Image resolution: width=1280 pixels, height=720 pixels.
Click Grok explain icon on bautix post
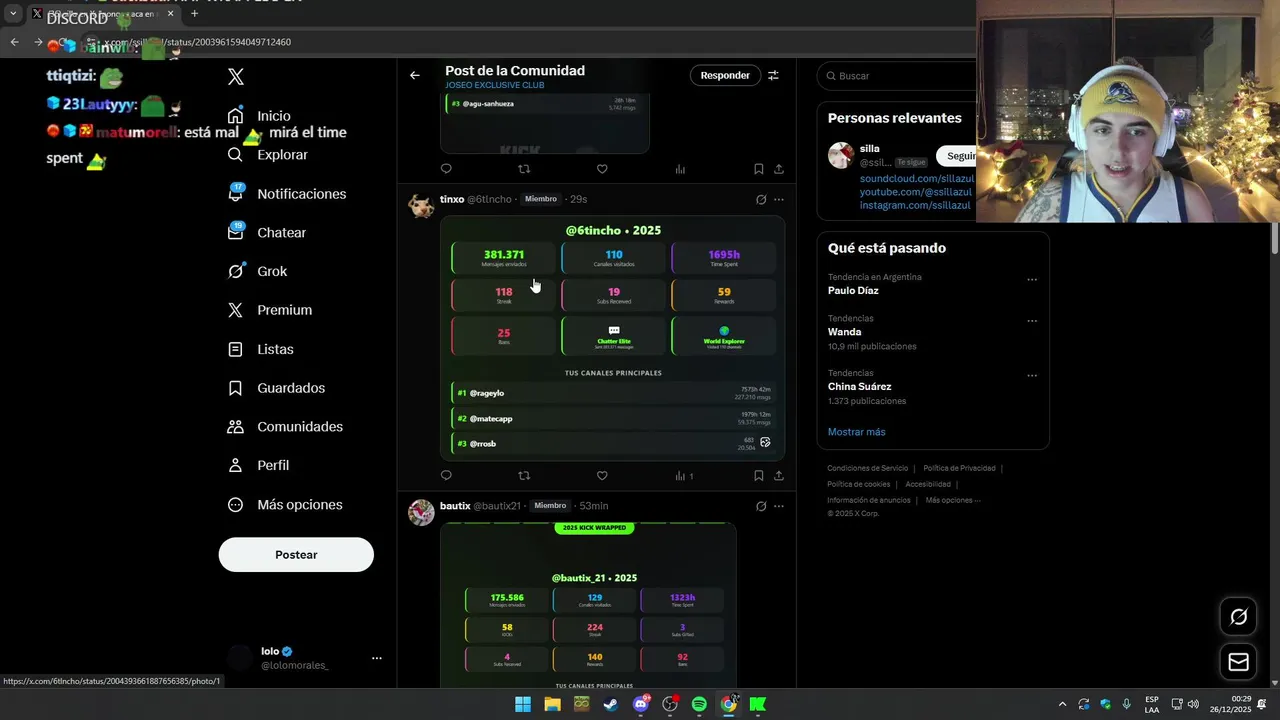pyautogui.click(x=761, y=506)
